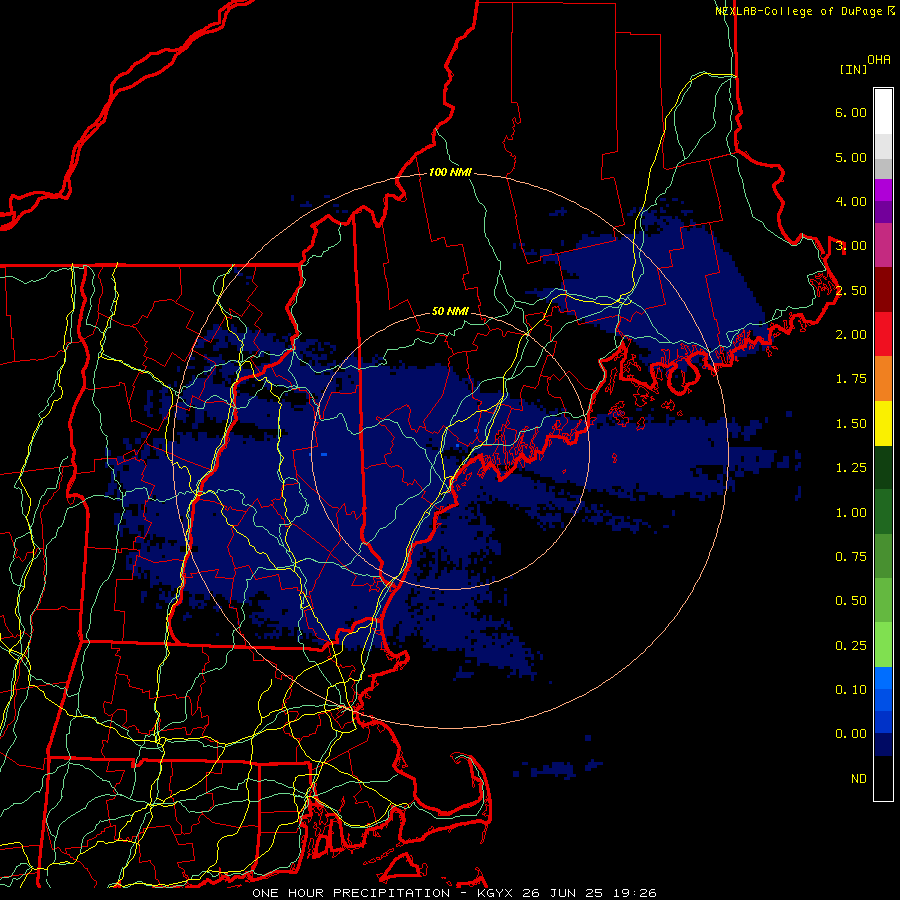Click the 100 NMI range ring label

tap(450, 172)
